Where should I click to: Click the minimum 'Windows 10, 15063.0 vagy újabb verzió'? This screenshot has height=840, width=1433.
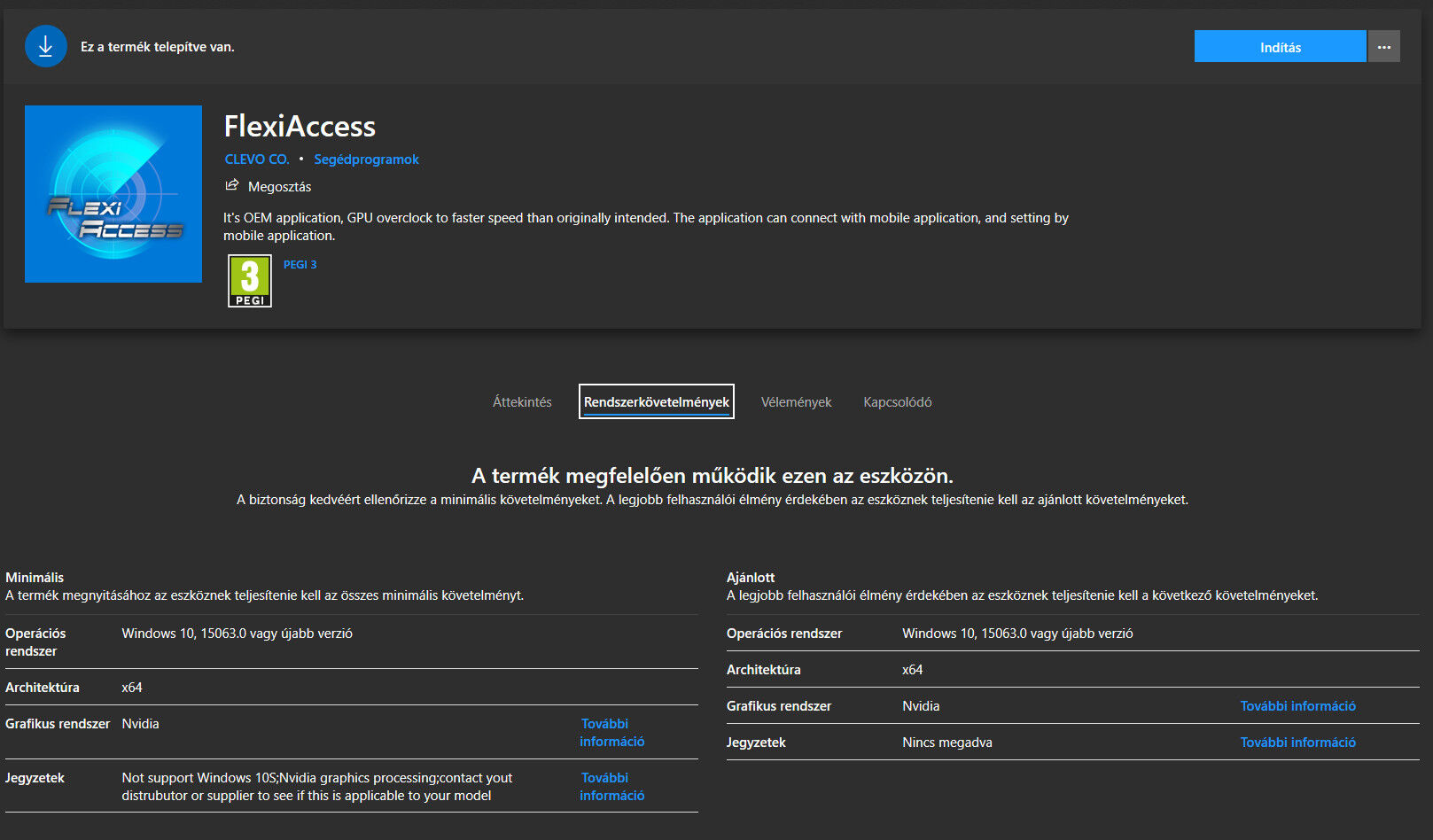[238, 634]
